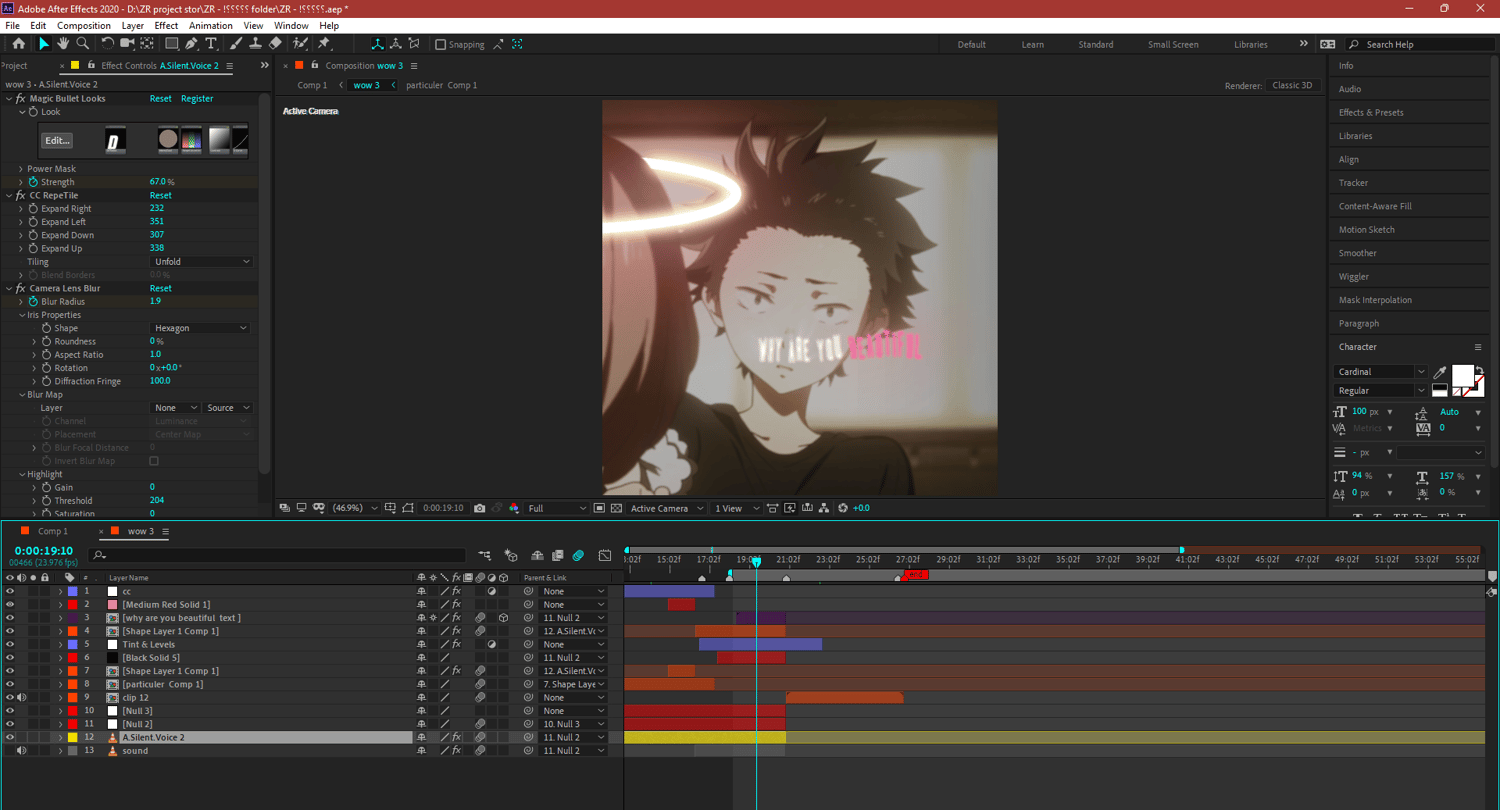The image size is (1500, 810).
Task: Switch to Comp 1 timeline tab
Action: (x=52, y=531)
